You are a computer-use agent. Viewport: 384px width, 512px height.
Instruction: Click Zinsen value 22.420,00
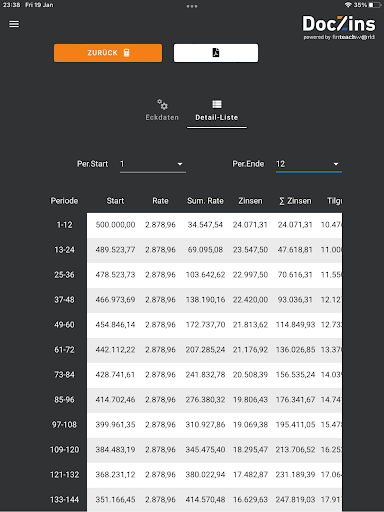point(250,300)
